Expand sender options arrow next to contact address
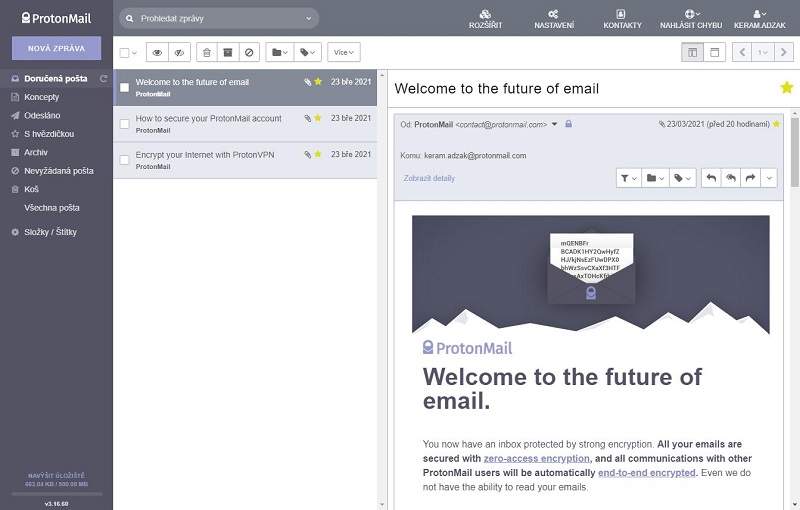This screenshot has height=510, width=800. click(555, 124)
